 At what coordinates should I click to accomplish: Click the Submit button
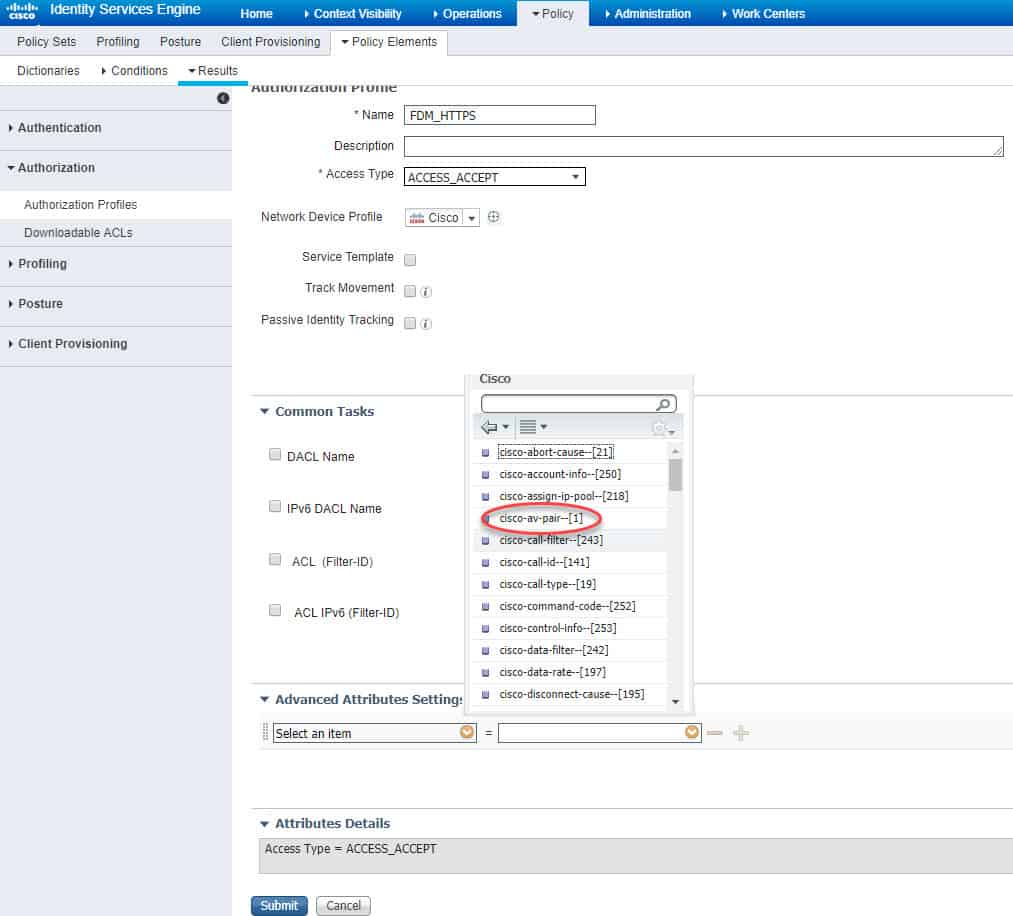tap(279, 906)
